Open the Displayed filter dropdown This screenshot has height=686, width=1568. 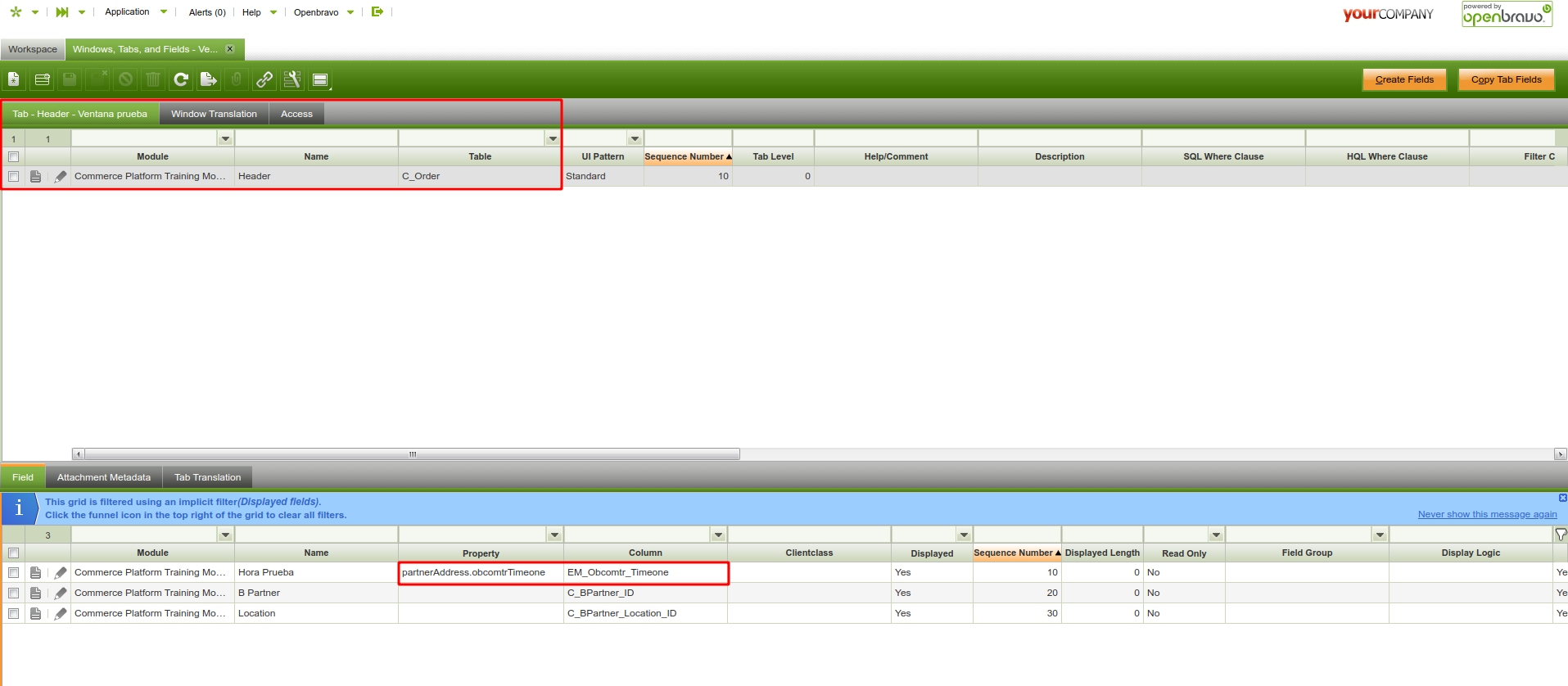coord(964,535)
